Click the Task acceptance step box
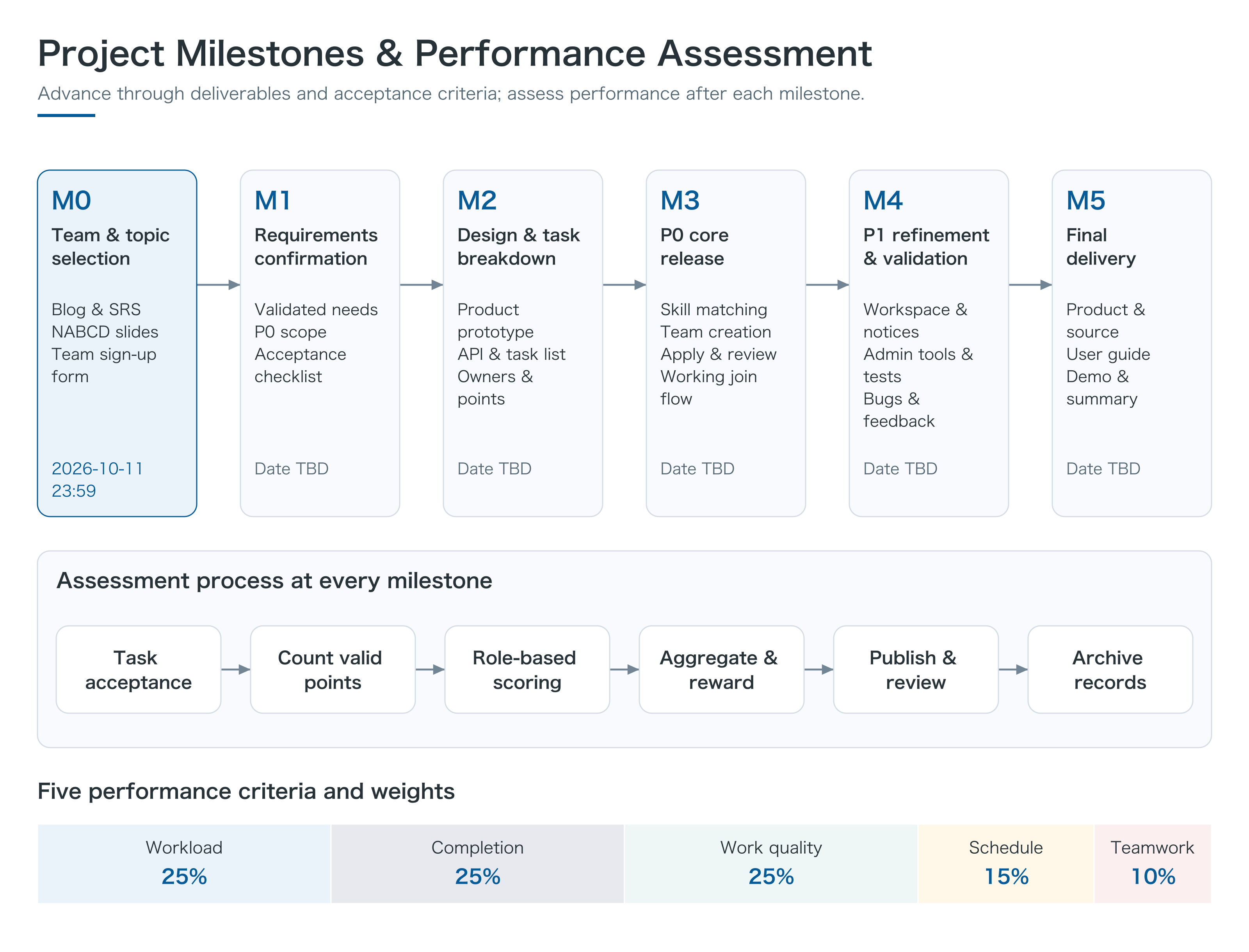Viewport: 1249px width, 952px height. coord(138,669)
